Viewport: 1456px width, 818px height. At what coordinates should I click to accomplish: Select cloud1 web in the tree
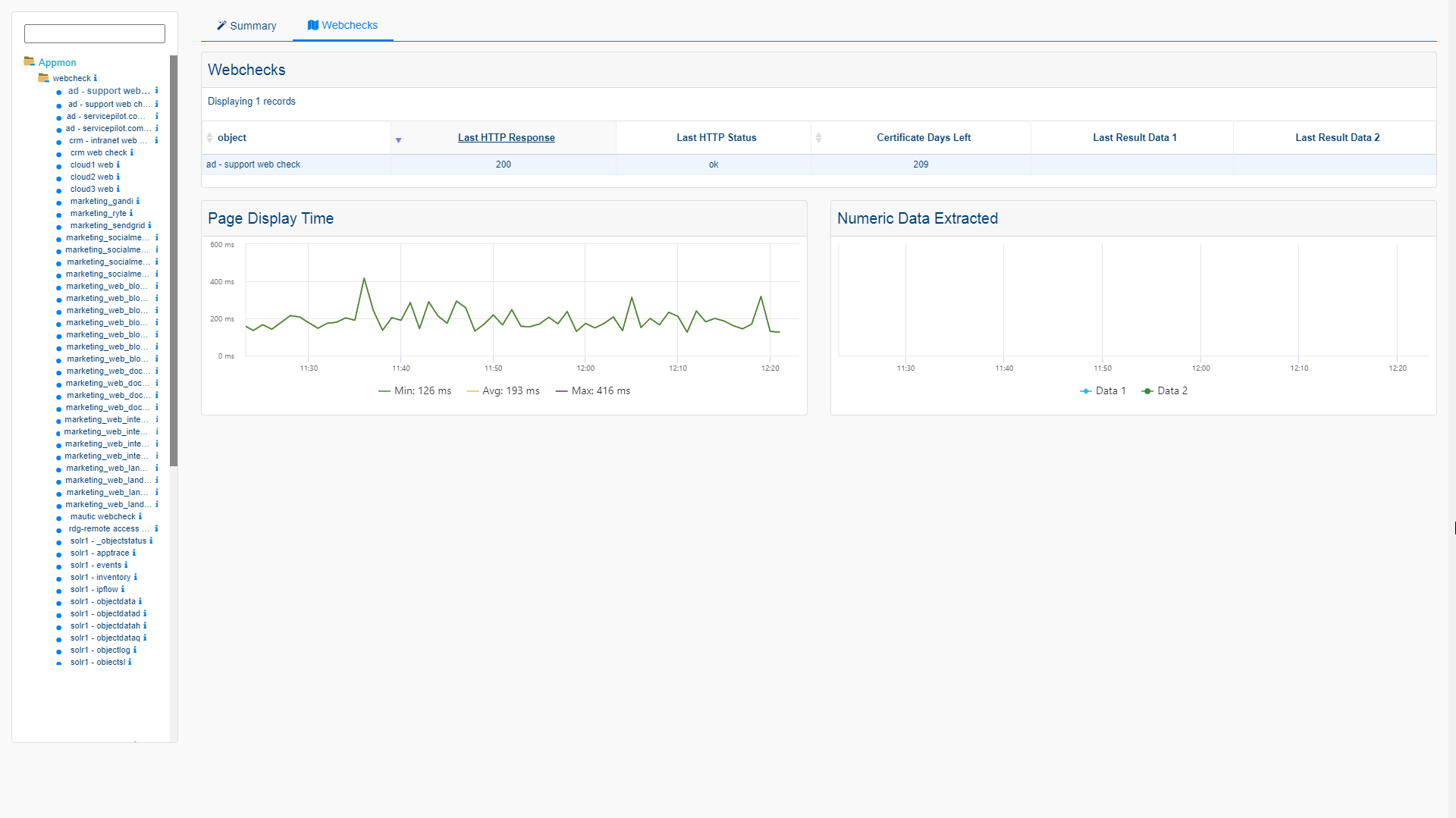tap(92, 165)
